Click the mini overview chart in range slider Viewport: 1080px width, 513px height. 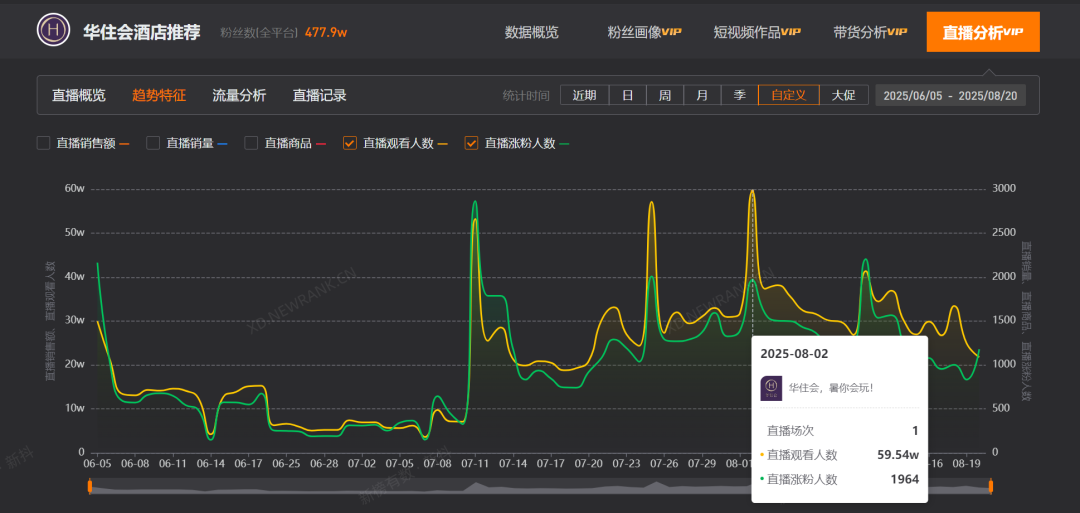[540, 487]
